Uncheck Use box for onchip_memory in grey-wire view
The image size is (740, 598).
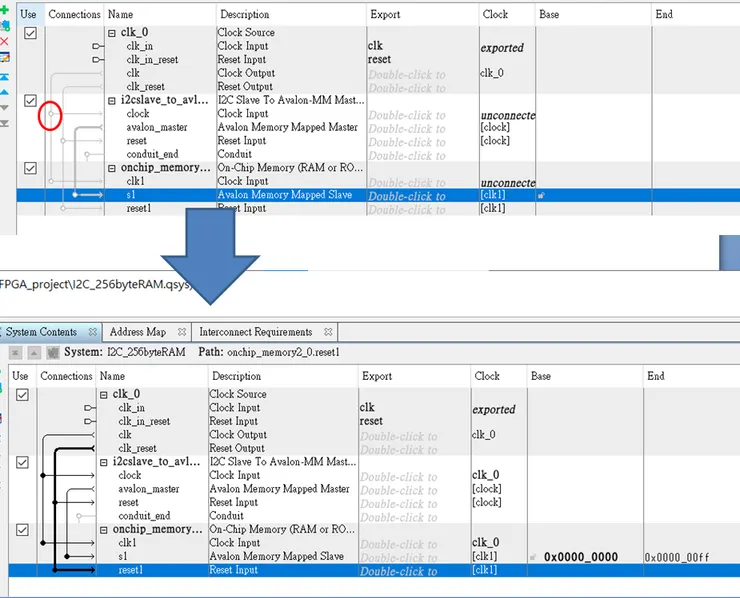[x=30, y=168]
